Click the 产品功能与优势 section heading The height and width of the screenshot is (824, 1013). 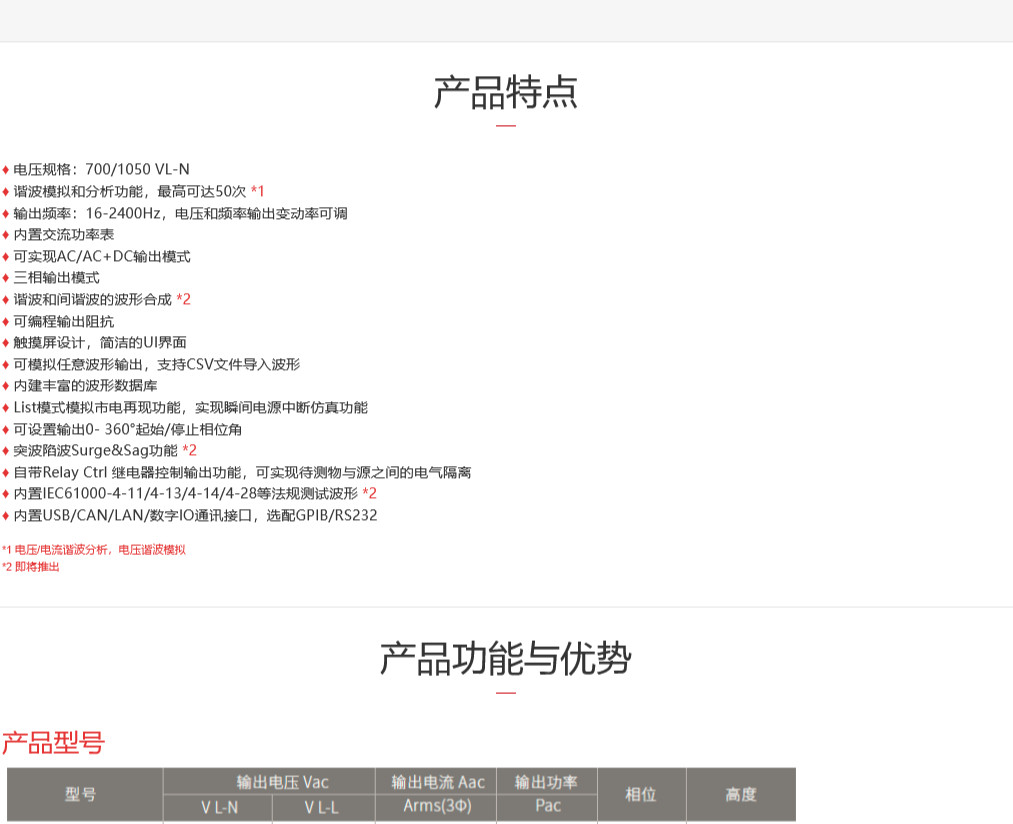(x=505, y=659)
